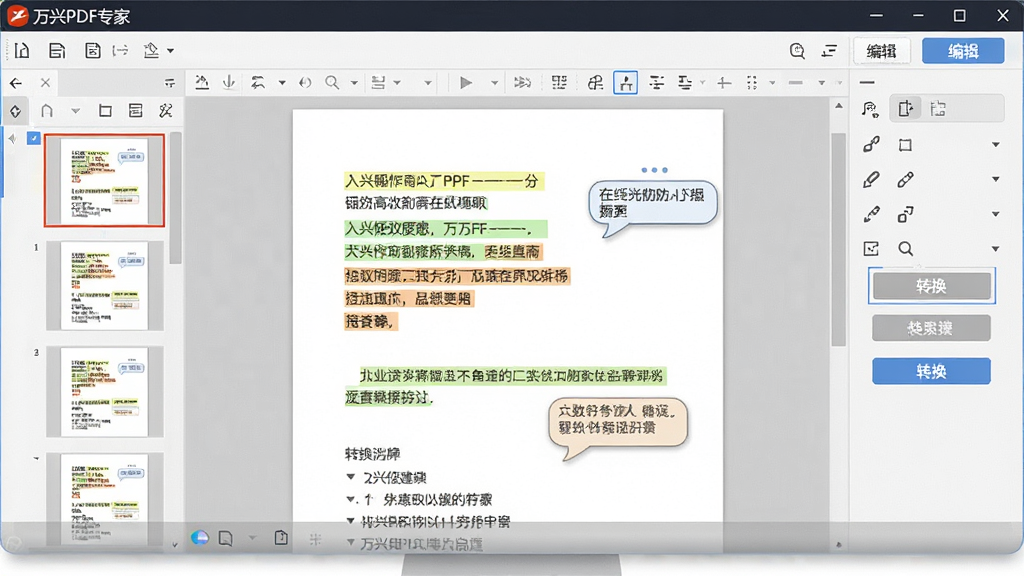Click the save document icon in top toolbar

(92, 50)
